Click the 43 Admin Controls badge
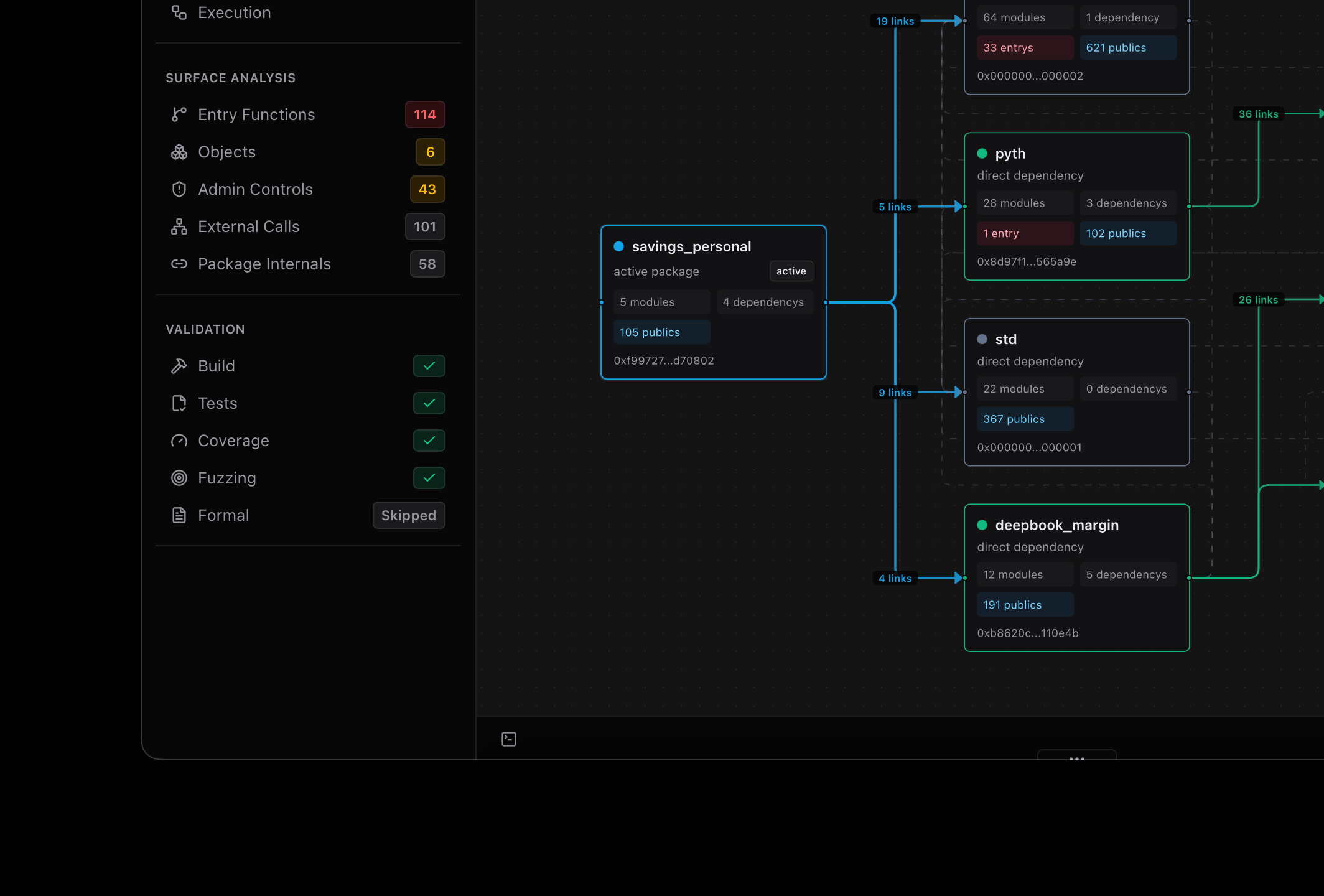Screen dimensions: 1324x896 (x=427, y=189)
